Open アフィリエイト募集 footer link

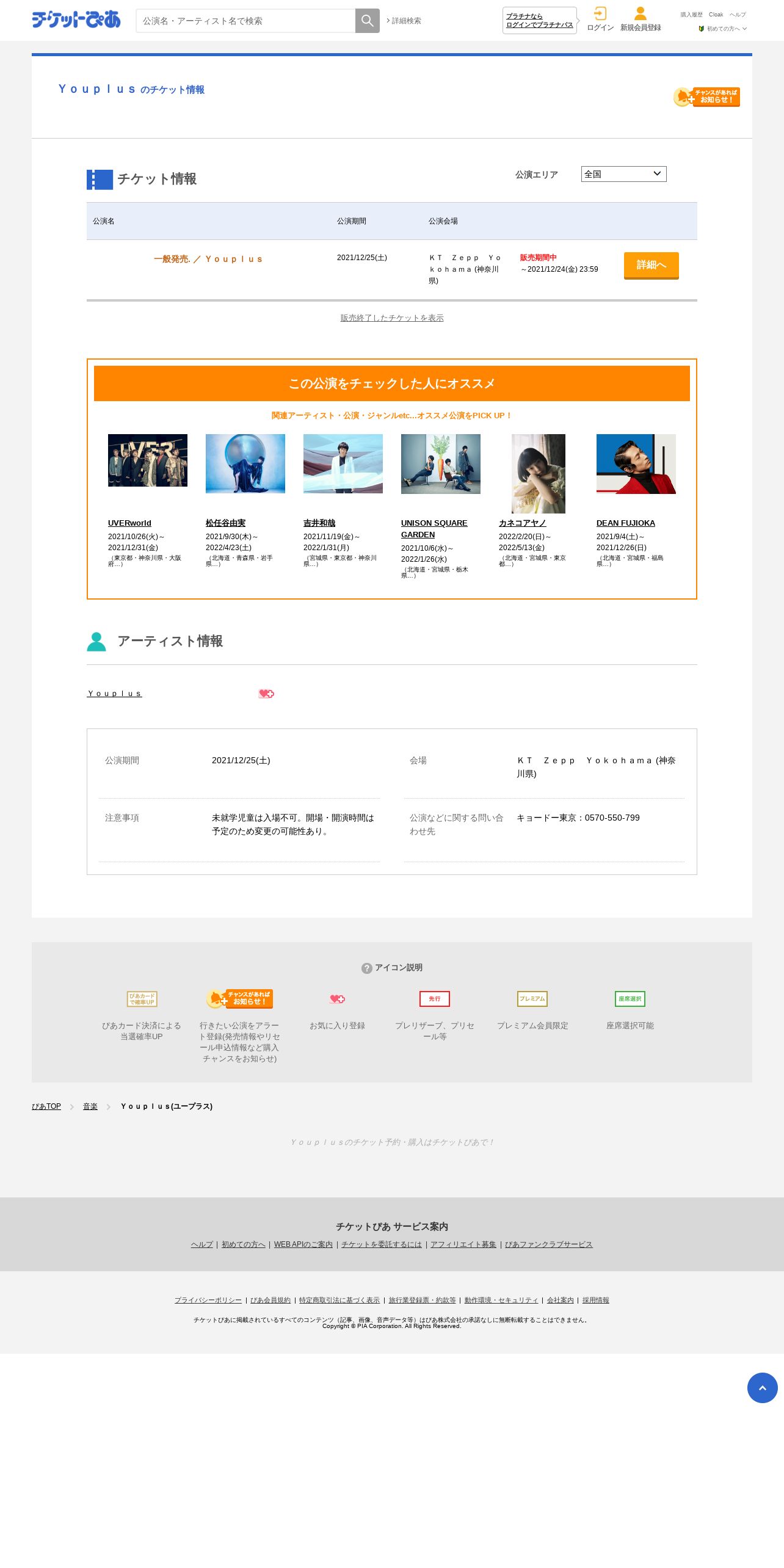click(463, 1244)
